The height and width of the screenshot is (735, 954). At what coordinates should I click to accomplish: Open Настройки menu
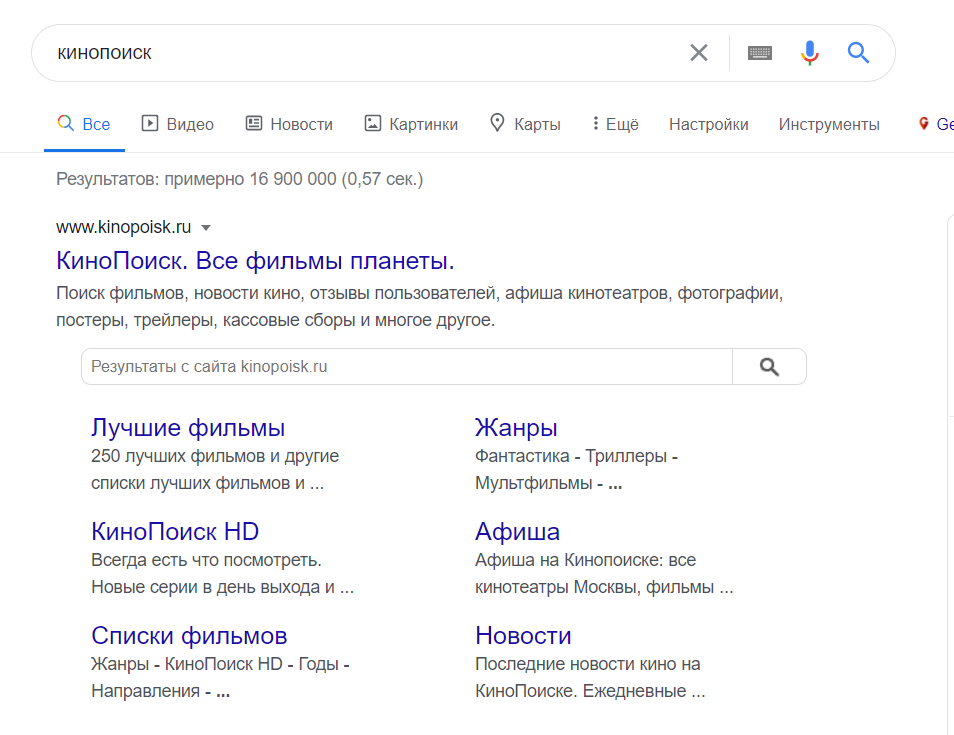point(709,124)
